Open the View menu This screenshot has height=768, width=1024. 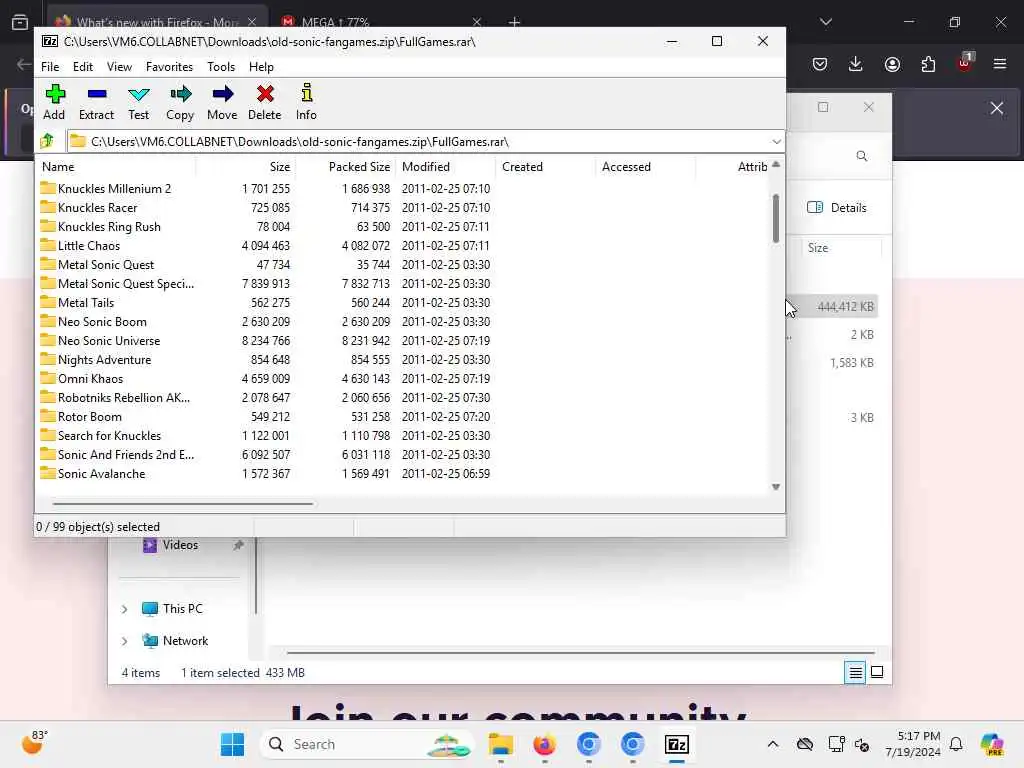click(119, 67)
